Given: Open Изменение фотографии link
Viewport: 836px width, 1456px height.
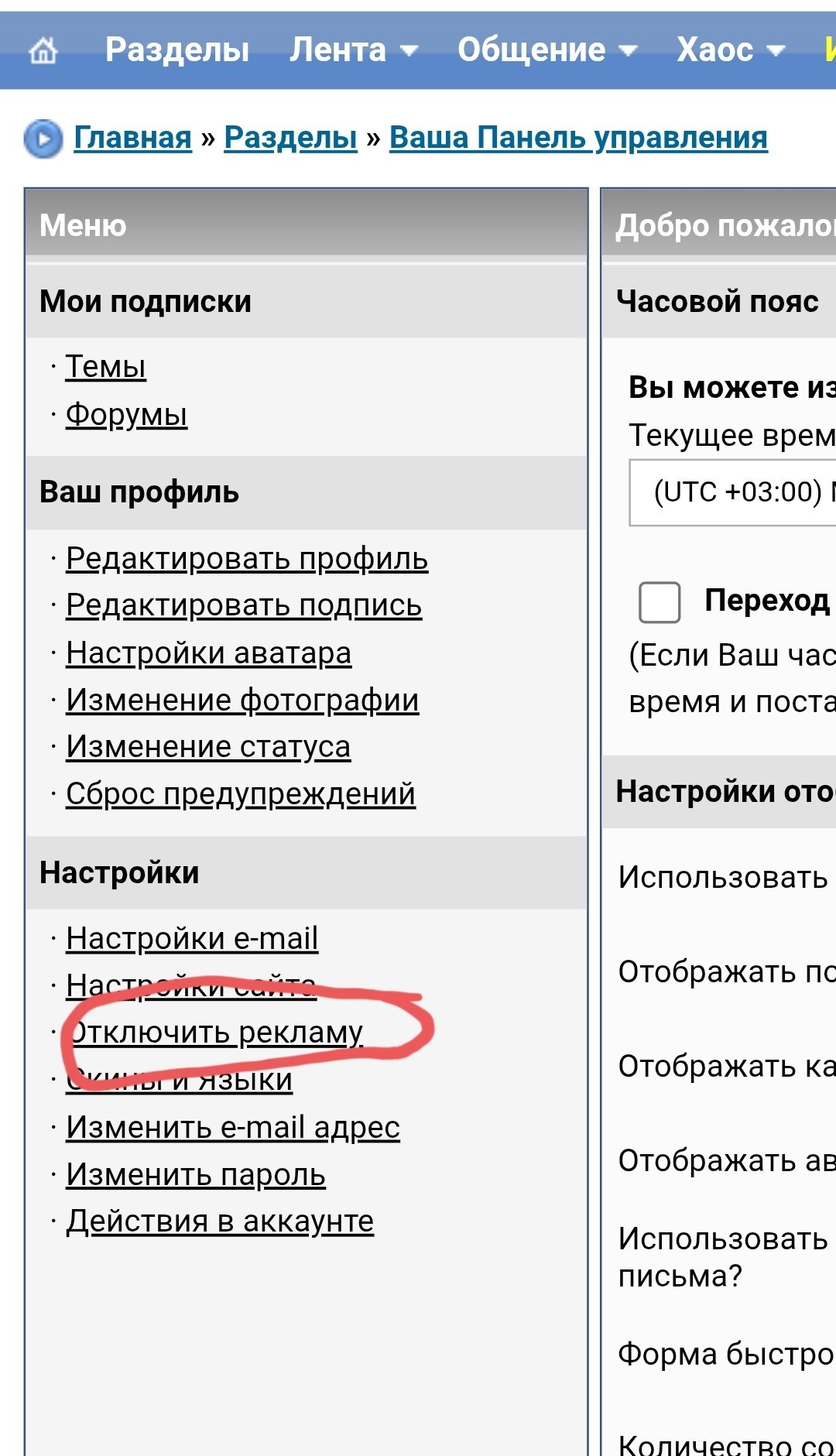Looking at the screenshot, I should click(242, 700).
